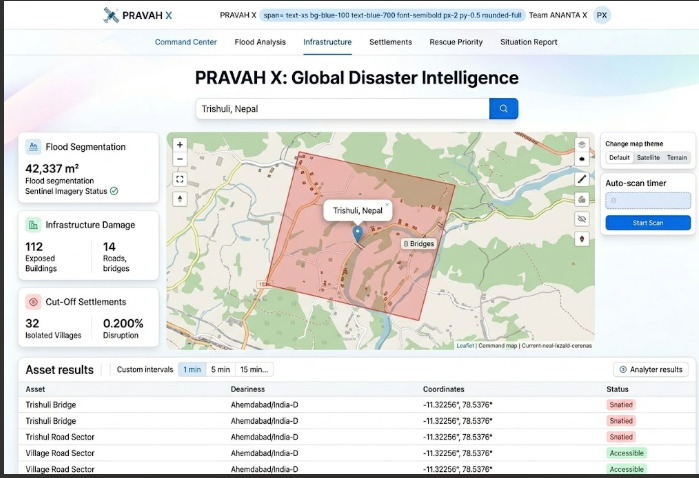Close the Trishuli, Nepal map popup
This screenshot has width=699, height=478.
tap(387, 205)
